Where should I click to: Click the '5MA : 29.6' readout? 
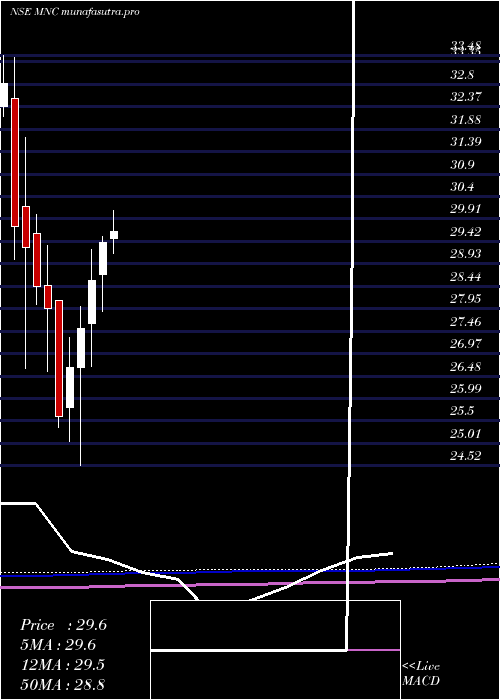point(58,645)
